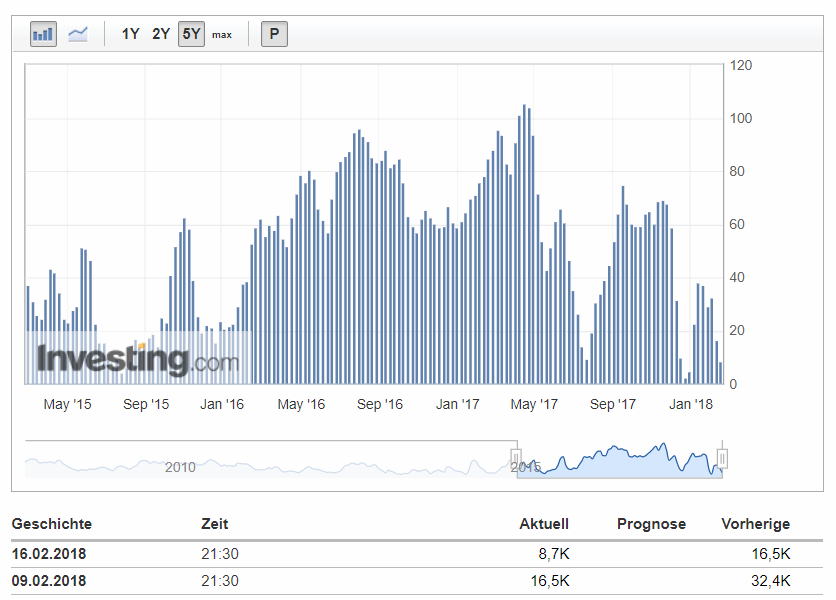Viewport: 836px width, 600px height.
Task: Click the Sep '16 x-axis label
Action: 380,404
